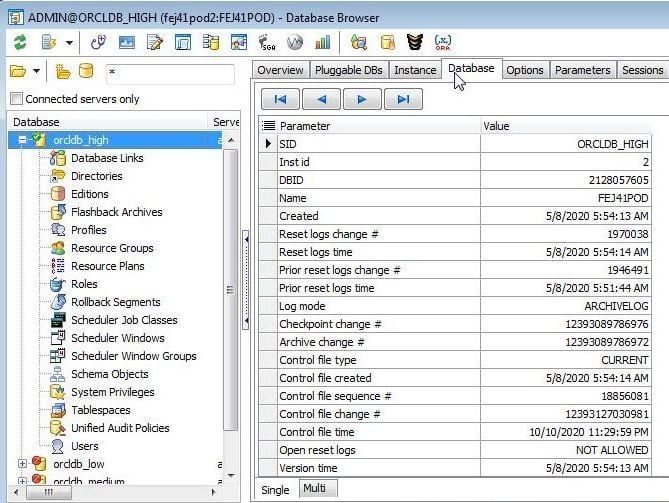Click the Parameter column header
Screen dimensions: 669x503
click(379, 126)
